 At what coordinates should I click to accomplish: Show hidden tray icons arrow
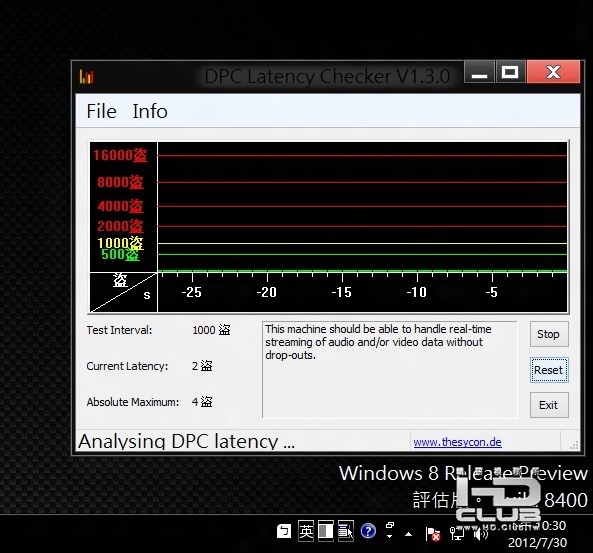(408, 534)
